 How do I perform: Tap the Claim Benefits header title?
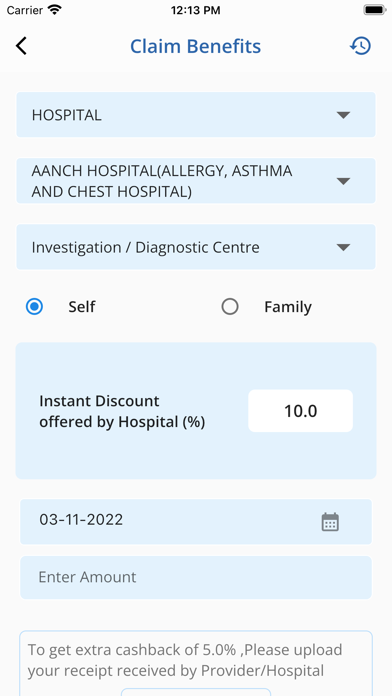tap(195, 46)
